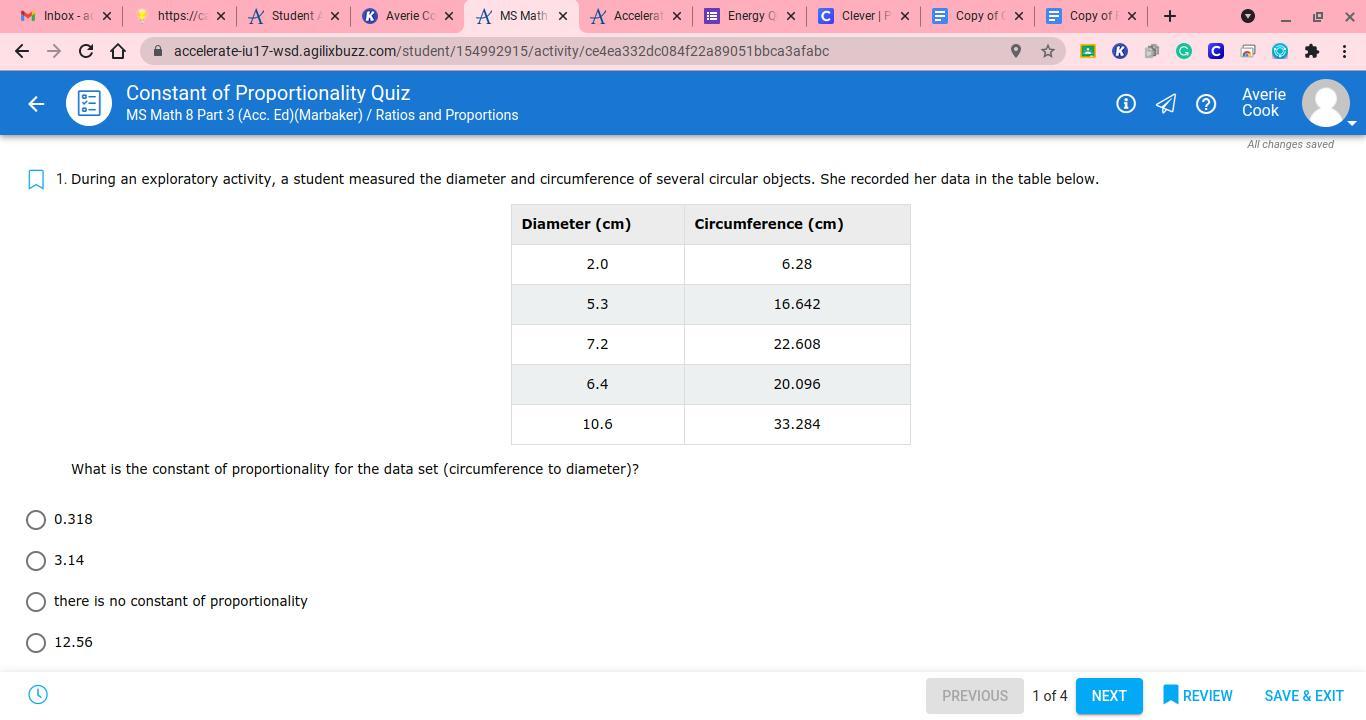Click the PREVIOUS button

975,696
